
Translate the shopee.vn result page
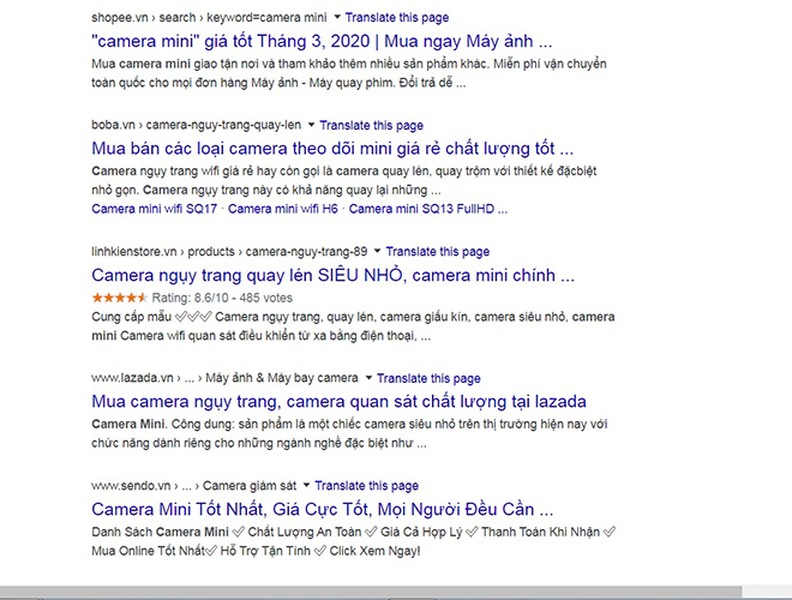pyautogui.click(x=397, y=18)
